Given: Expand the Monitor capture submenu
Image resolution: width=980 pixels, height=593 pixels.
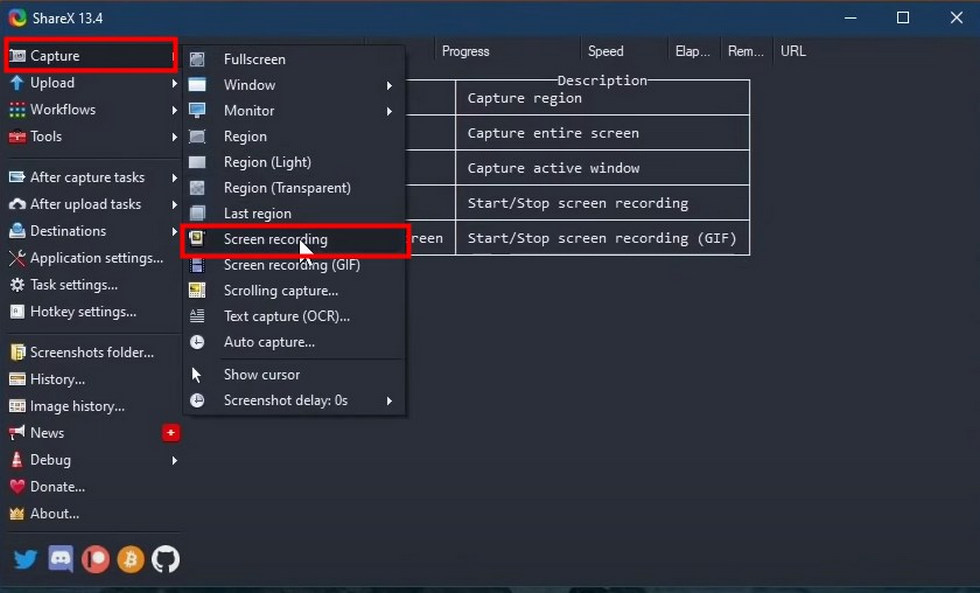Looking at the screenshot, I should coord(247,110).
